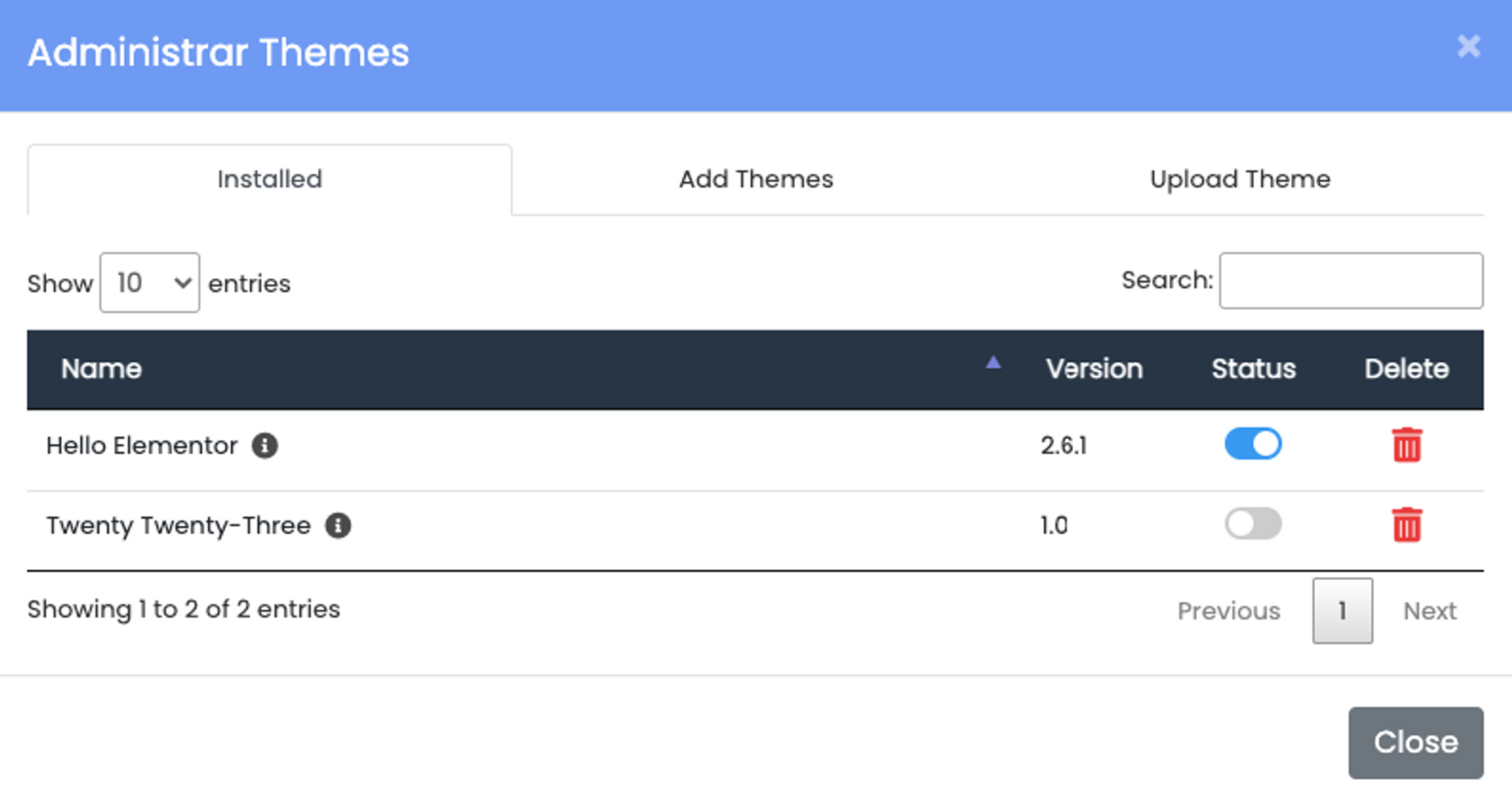Sort the table by Status column header
The image size is (1512, 807).
[1253, 369]
